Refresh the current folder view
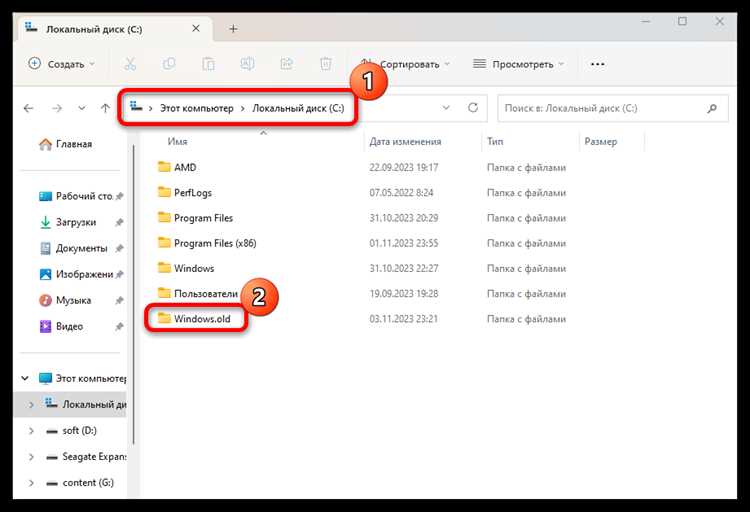Screen dimensions: 750x512 click(x=473, y=108)
